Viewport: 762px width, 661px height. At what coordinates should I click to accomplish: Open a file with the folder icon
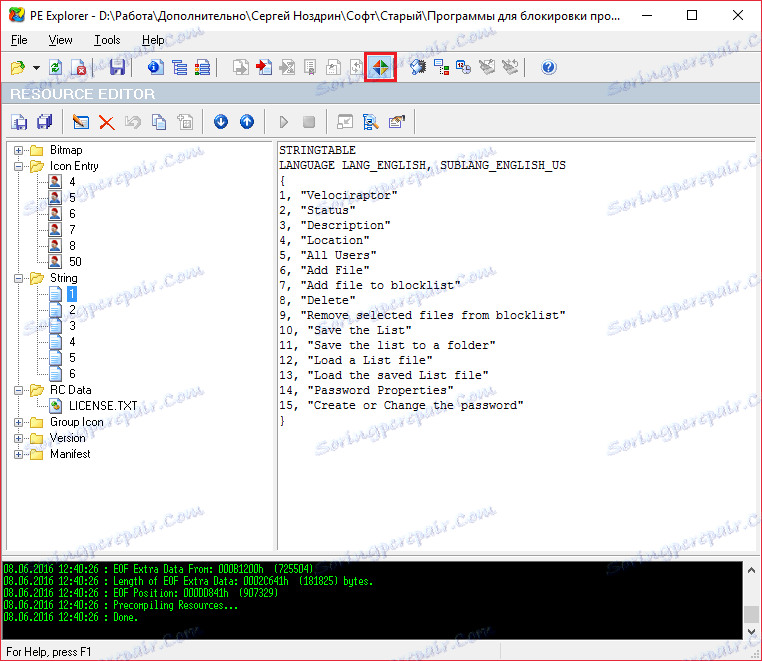pos(18,67)
